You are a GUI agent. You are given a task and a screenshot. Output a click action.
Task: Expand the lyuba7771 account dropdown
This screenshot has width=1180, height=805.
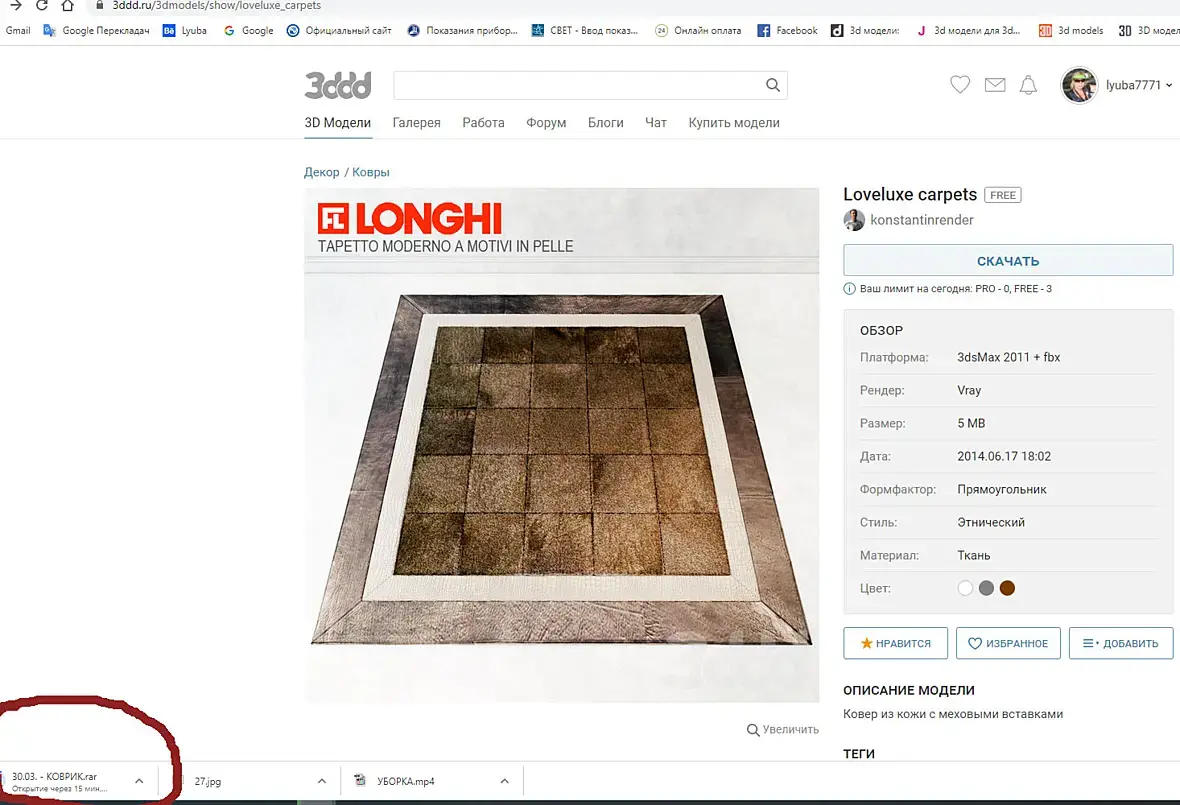(x=1169, y=85)
